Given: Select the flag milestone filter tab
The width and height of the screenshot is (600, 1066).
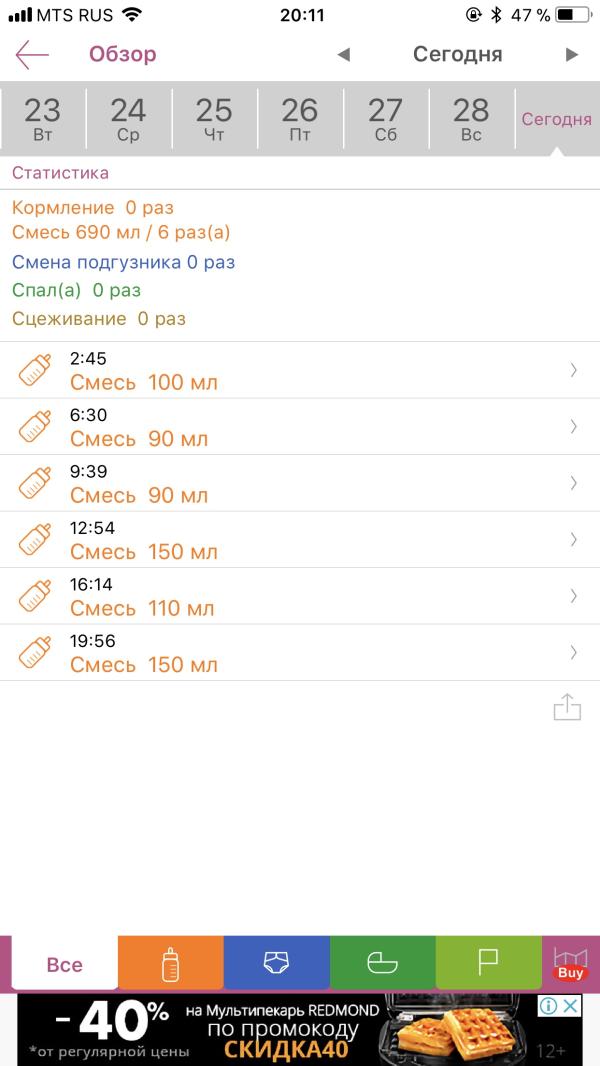Looking at the screenshot, I should pos(489,963).
